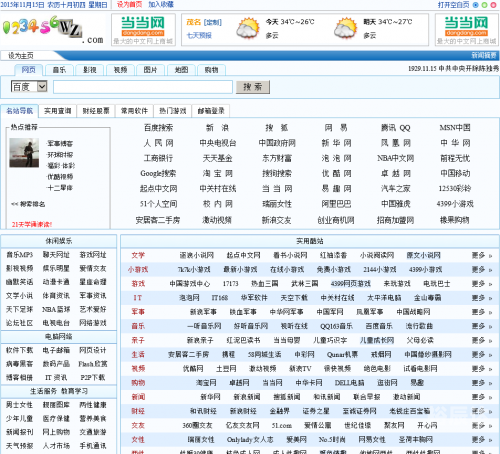Click the red 21天 promo link
This screenshot has width=500, height=454.
[x=32, y=224]
